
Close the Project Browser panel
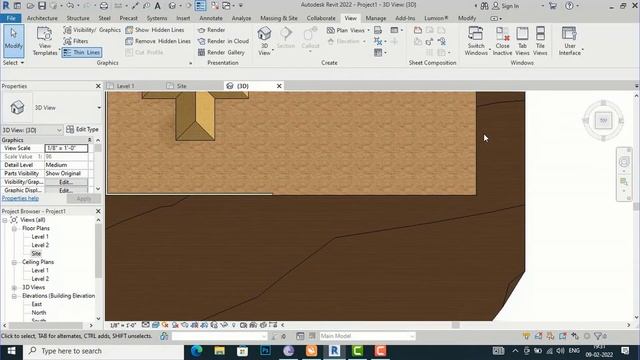98,211
